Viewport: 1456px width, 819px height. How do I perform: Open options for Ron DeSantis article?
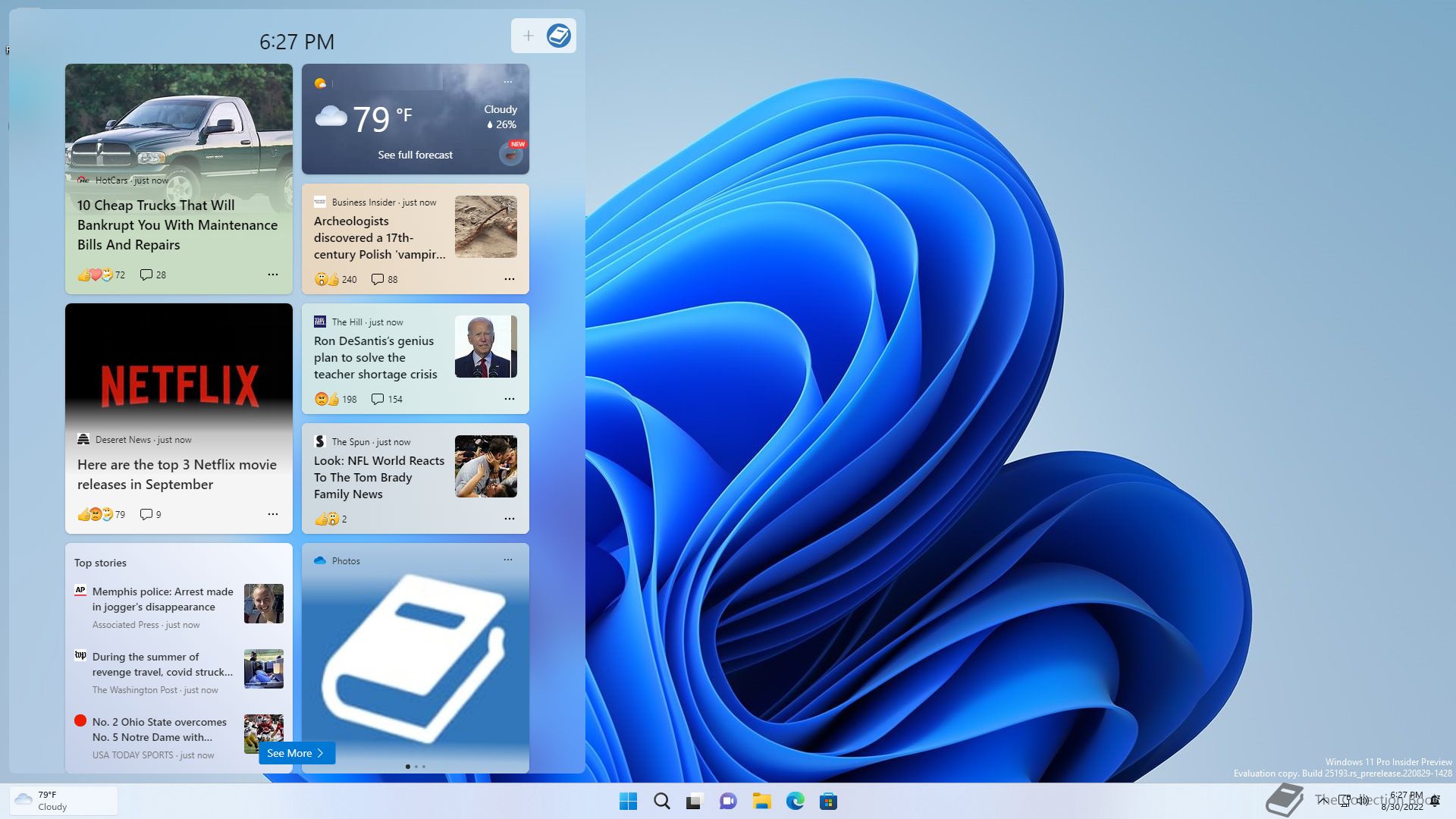pos(510,399)
